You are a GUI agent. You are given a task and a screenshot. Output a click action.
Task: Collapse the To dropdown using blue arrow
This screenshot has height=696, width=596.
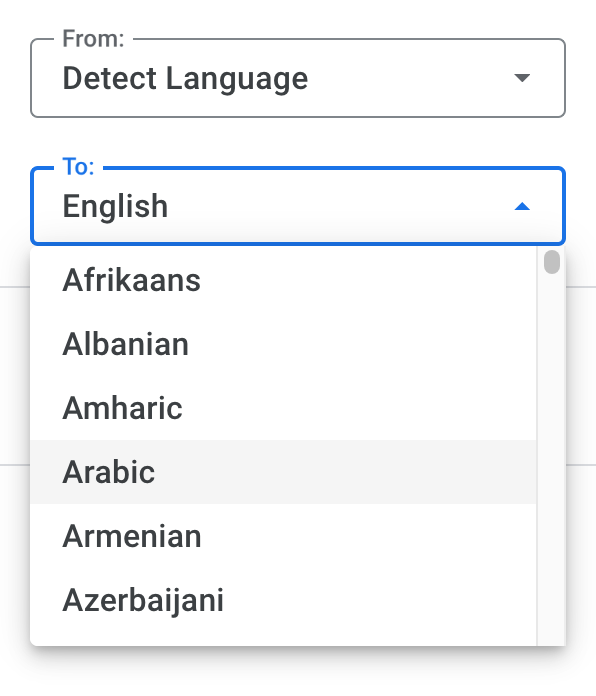[522, 206]
